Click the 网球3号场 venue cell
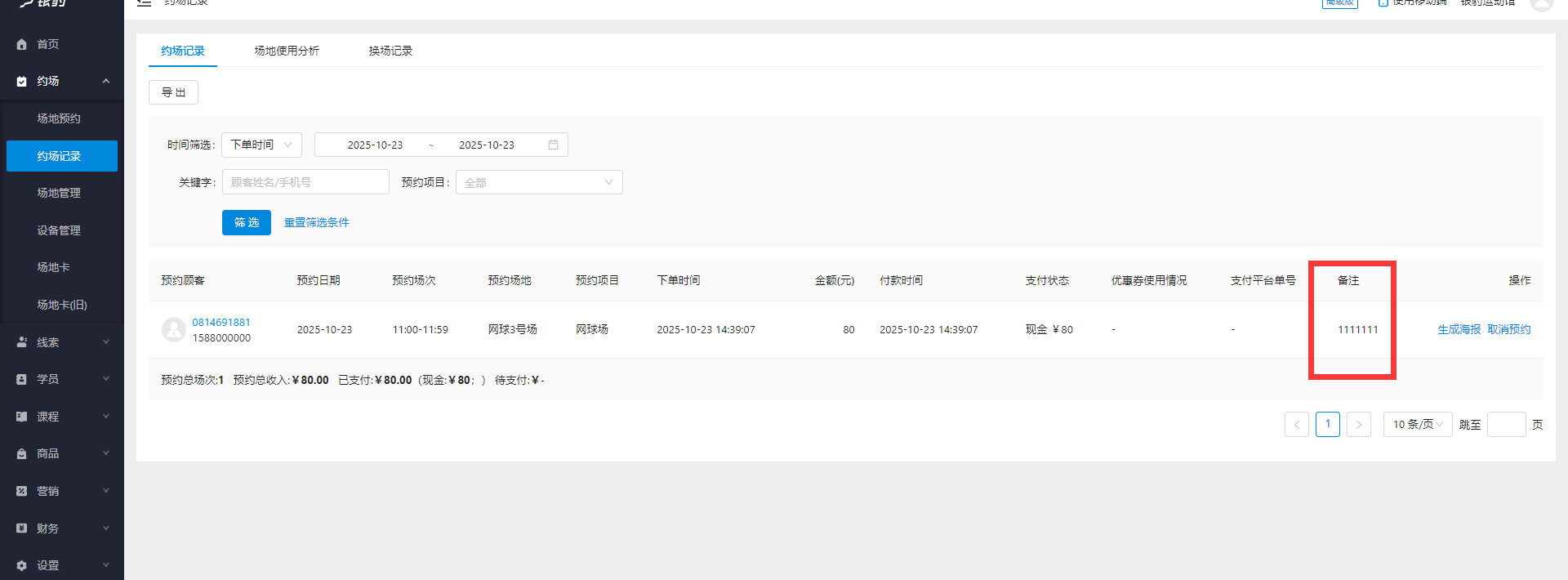This screenshot has height=580, width=1568. pos(513,329)
